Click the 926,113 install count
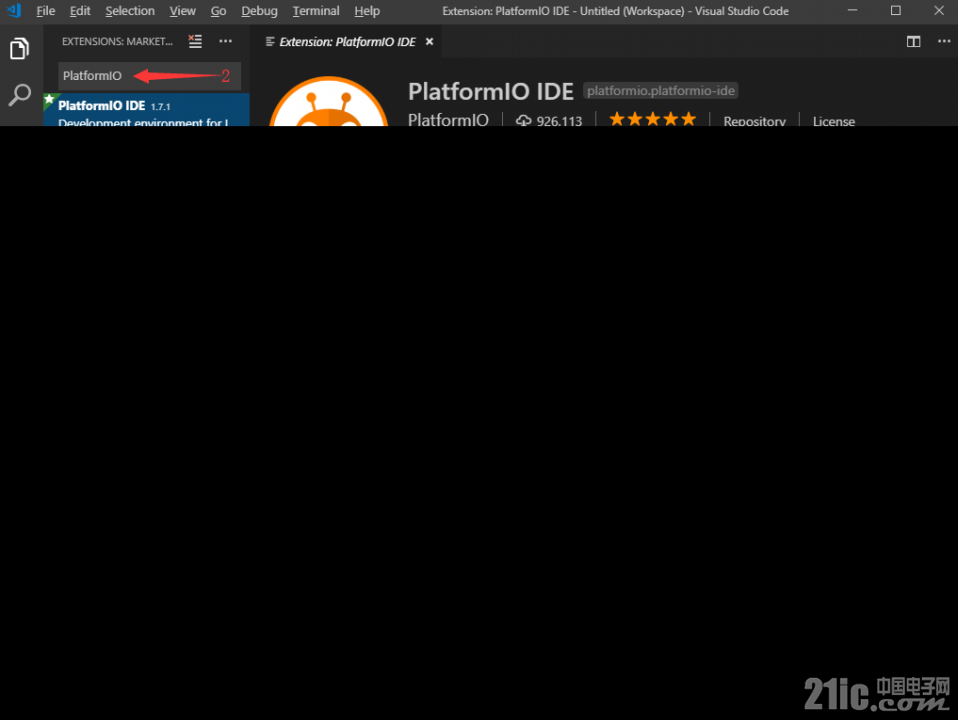 [549, 121]
